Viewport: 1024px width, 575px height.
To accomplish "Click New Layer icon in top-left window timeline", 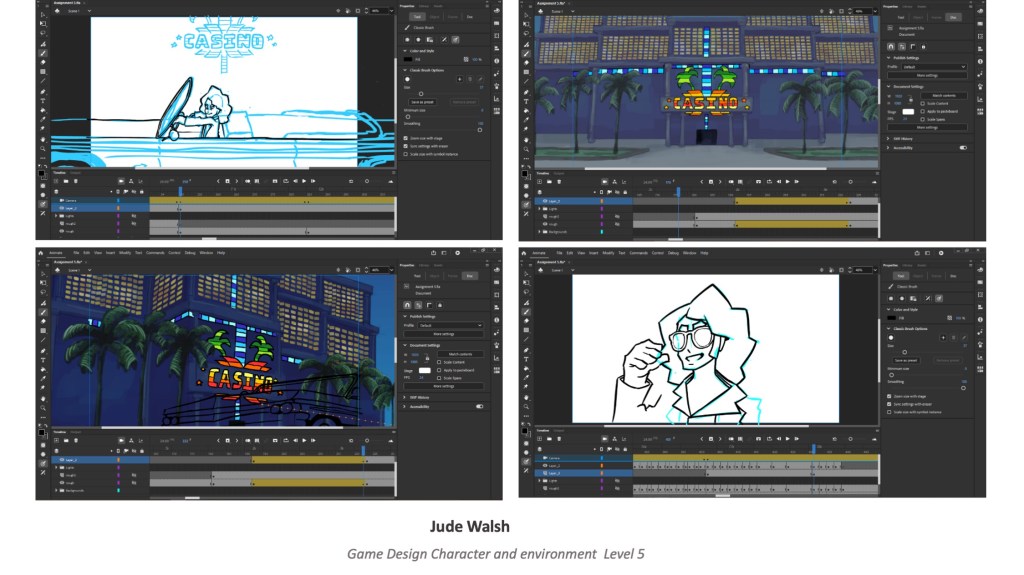I will click(x=58, y=182).
